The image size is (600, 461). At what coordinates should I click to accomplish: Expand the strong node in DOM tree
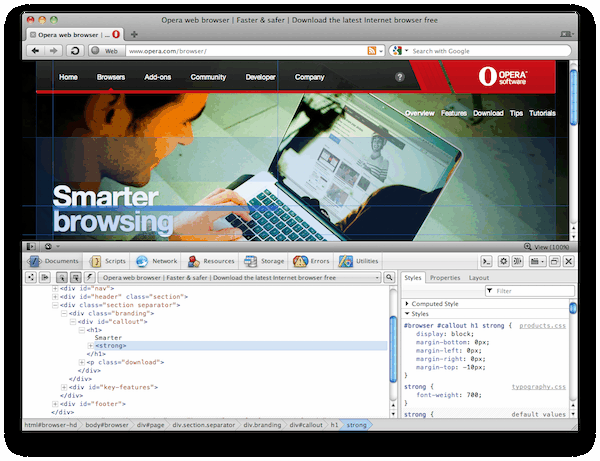[x=90, y=345]
